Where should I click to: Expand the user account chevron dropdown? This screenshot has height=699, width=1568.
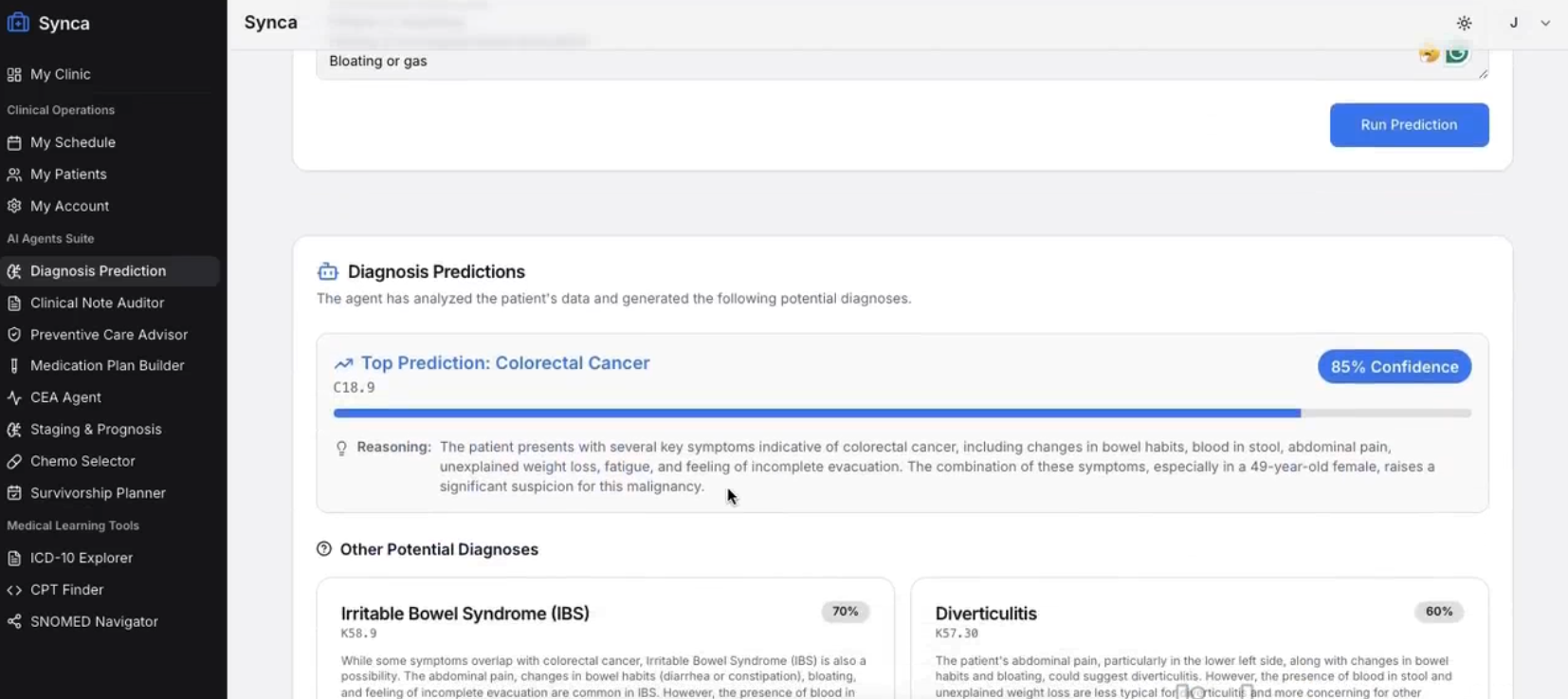tap(1545, 23)
